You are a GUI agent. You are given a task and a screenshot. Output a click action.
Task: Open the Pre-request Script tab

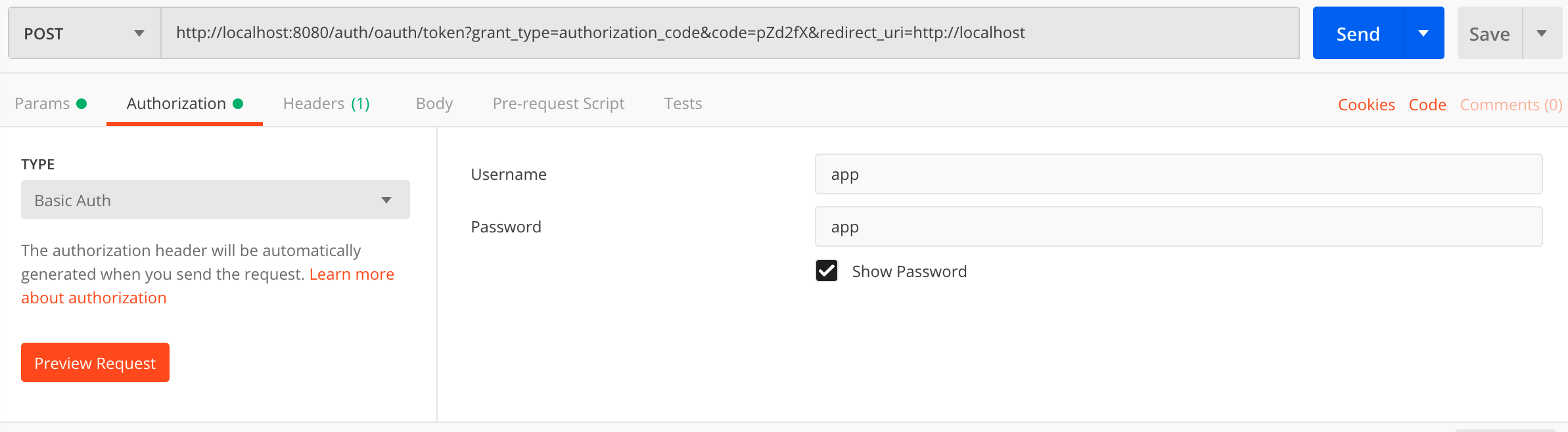click(558, 104)
